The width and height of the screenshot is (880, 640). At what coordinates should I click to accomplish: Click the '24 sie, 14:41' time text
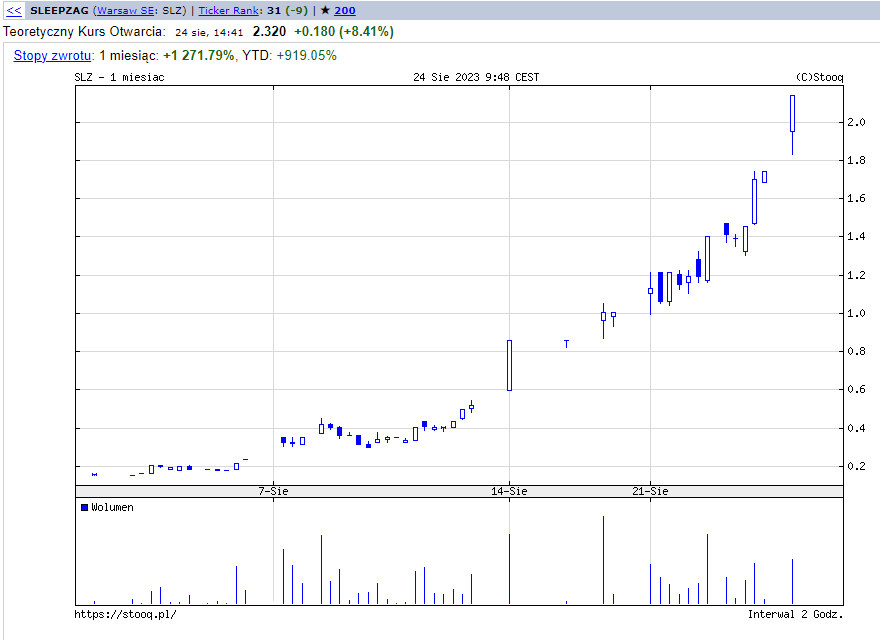pos(209,33)
